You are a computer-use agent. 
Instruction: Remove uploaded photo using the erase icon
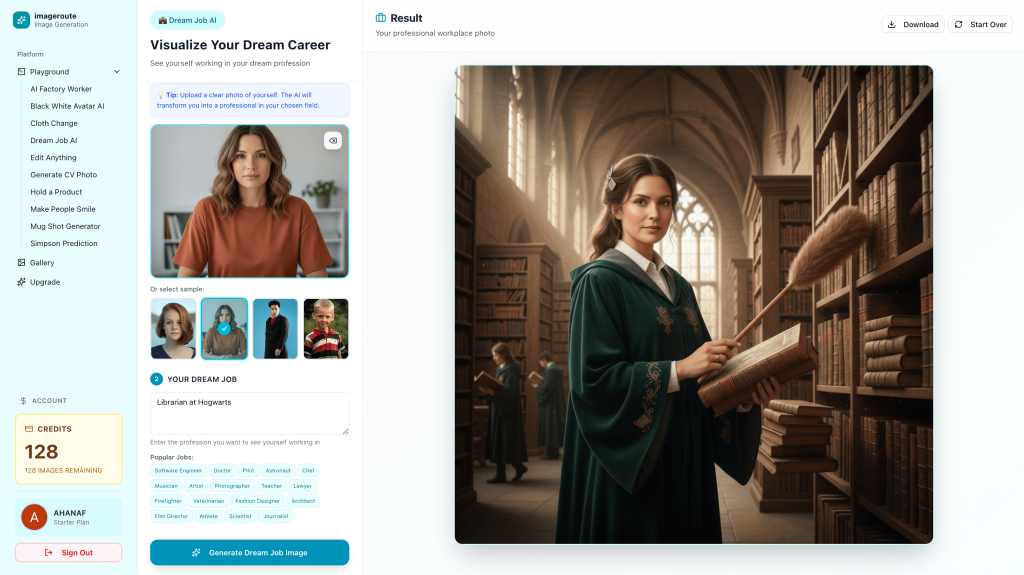333,140
